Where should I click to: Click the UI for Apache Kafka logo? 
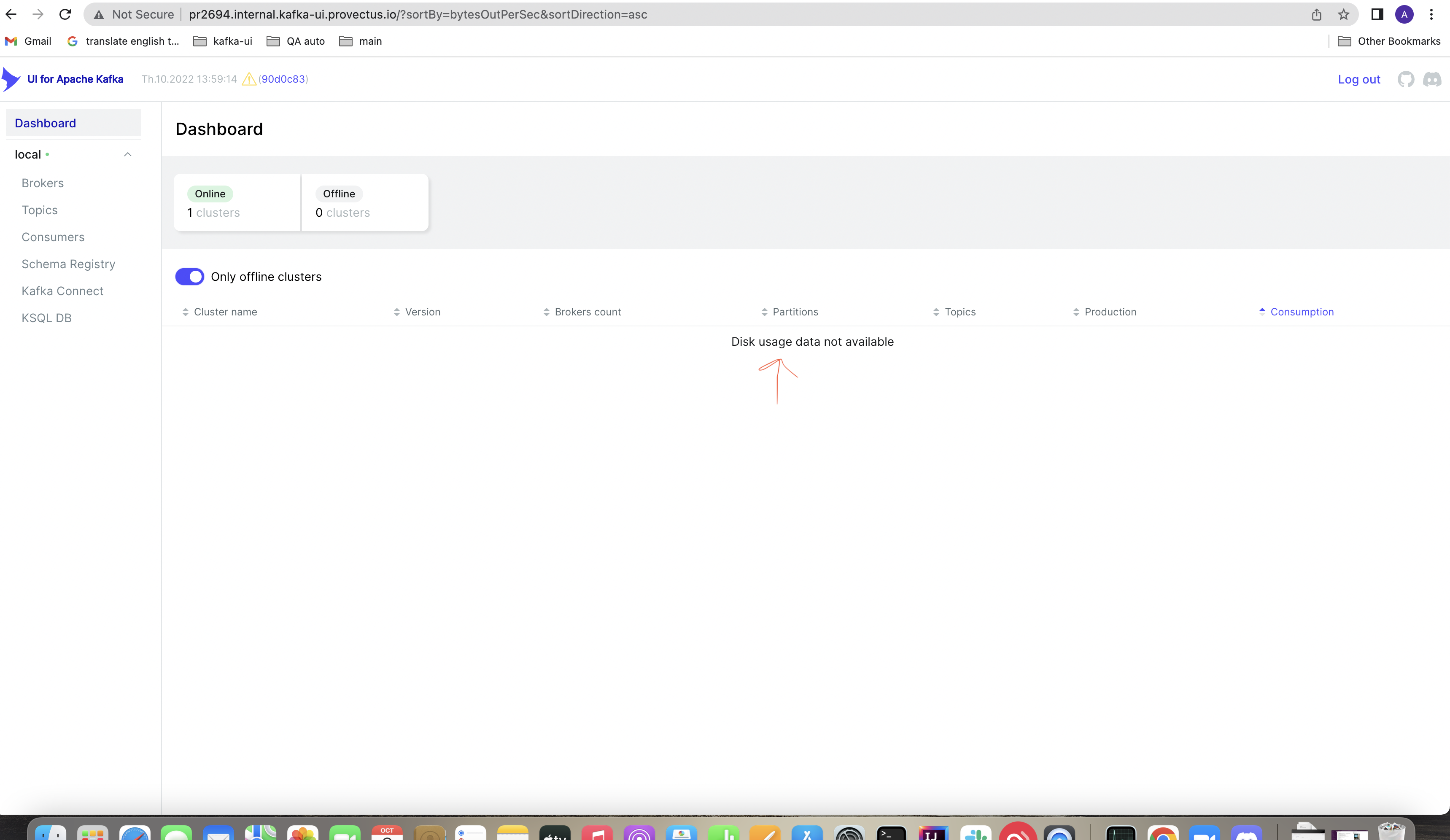pos(63,79)
